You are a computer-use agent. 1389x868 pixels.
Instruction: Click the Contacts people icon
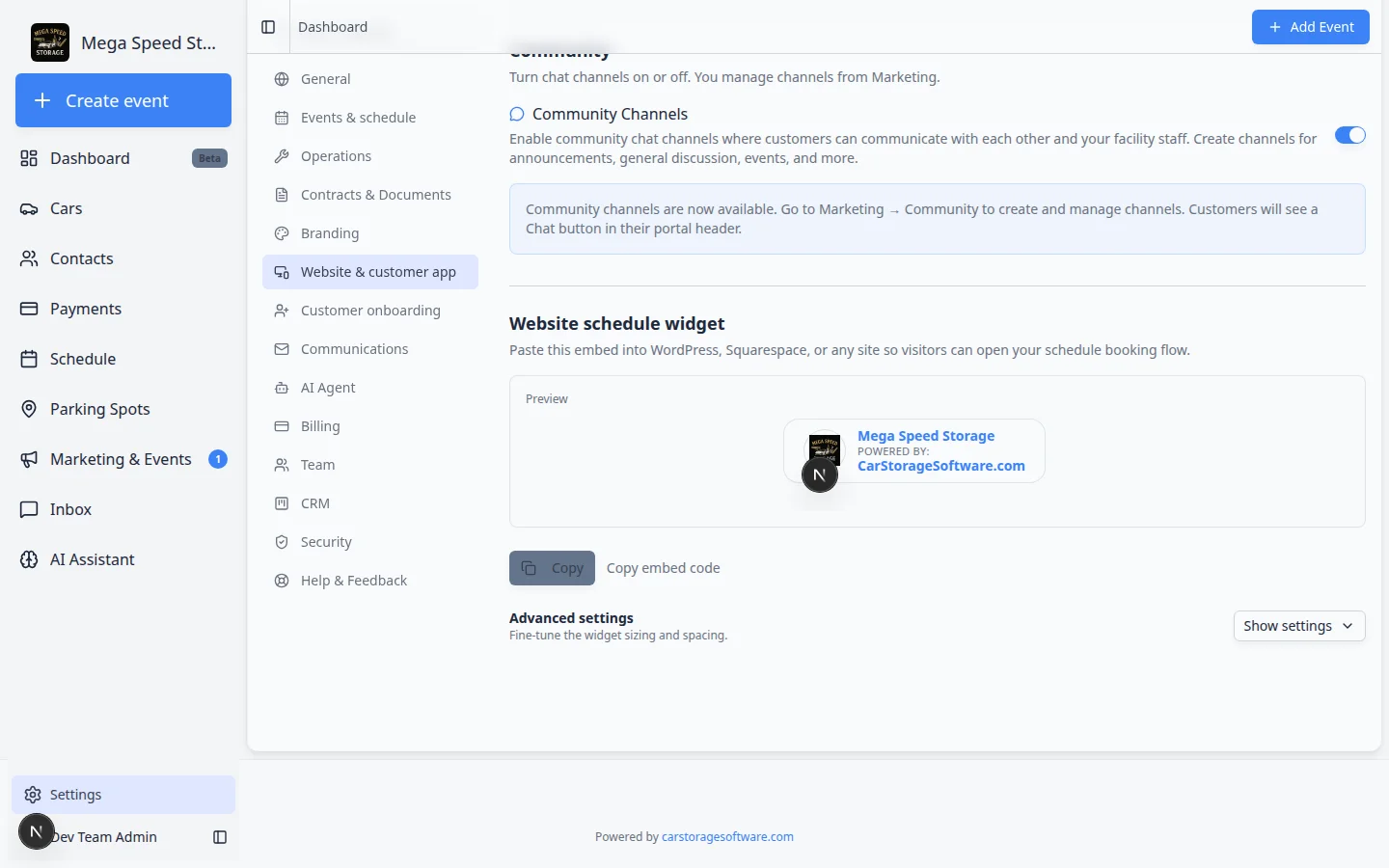point(29,258)
